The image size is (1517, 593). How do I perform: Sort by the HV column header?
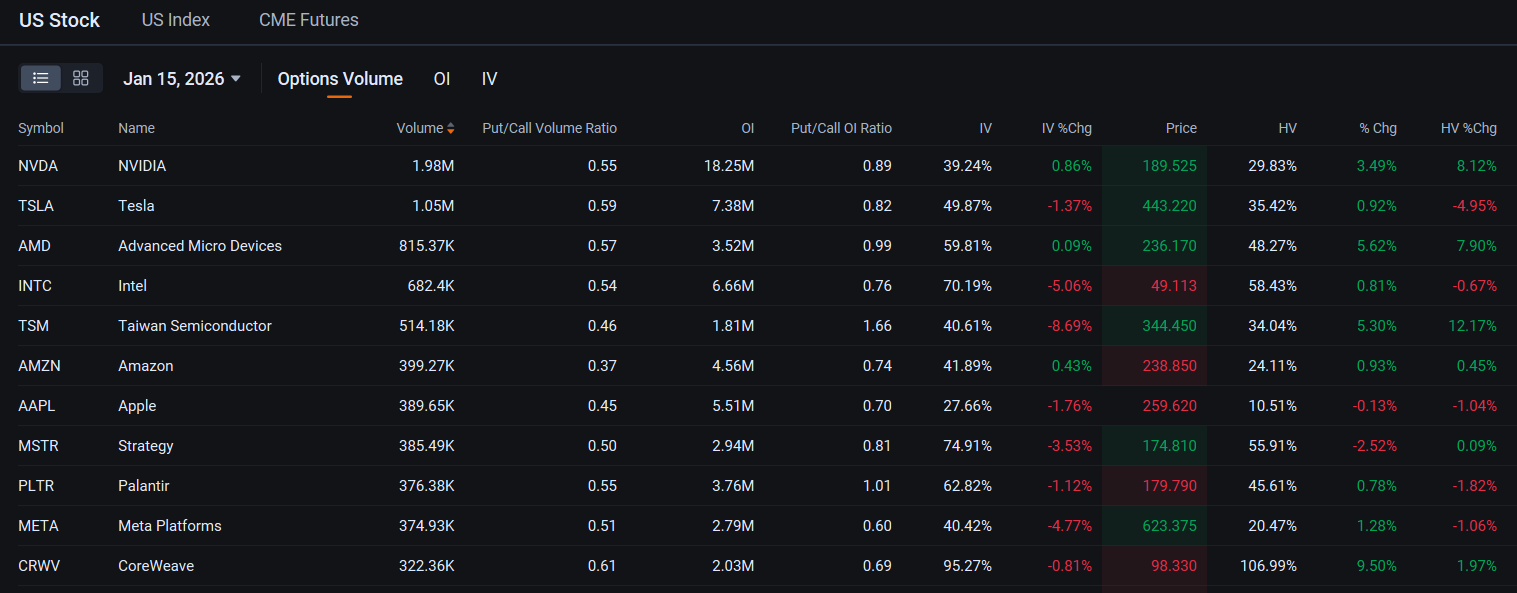1287,128
